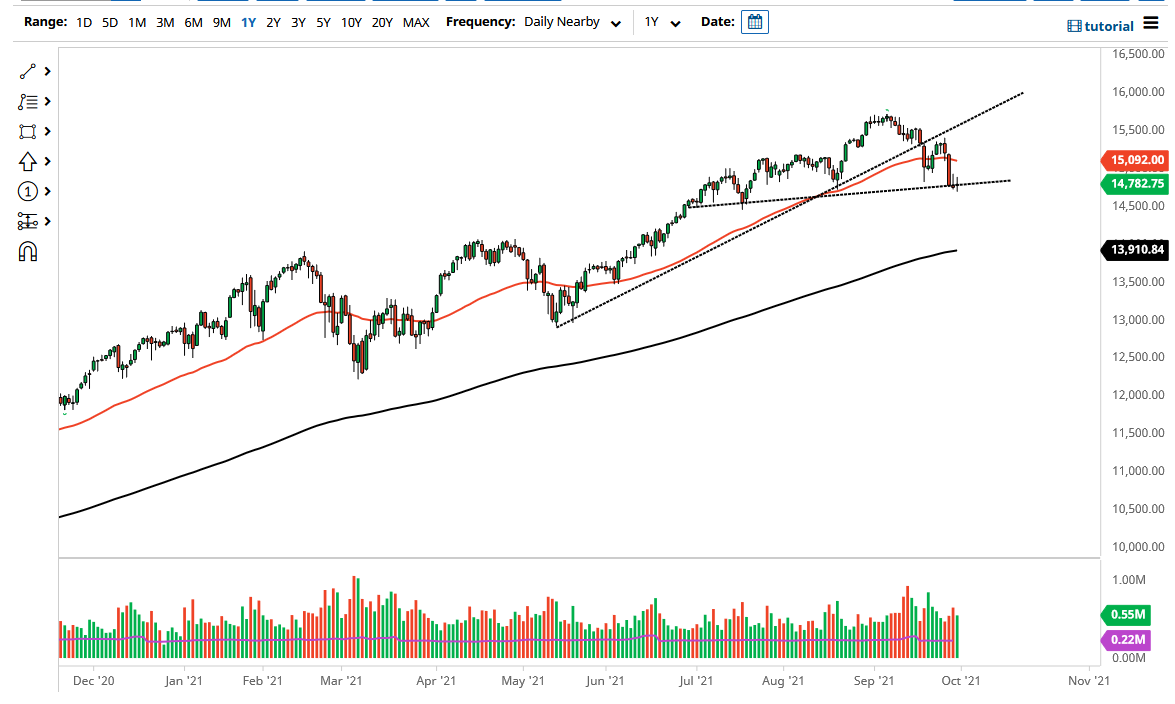
Task: Select the Fibonacci retracement tool icon
Action: (27, 102)
